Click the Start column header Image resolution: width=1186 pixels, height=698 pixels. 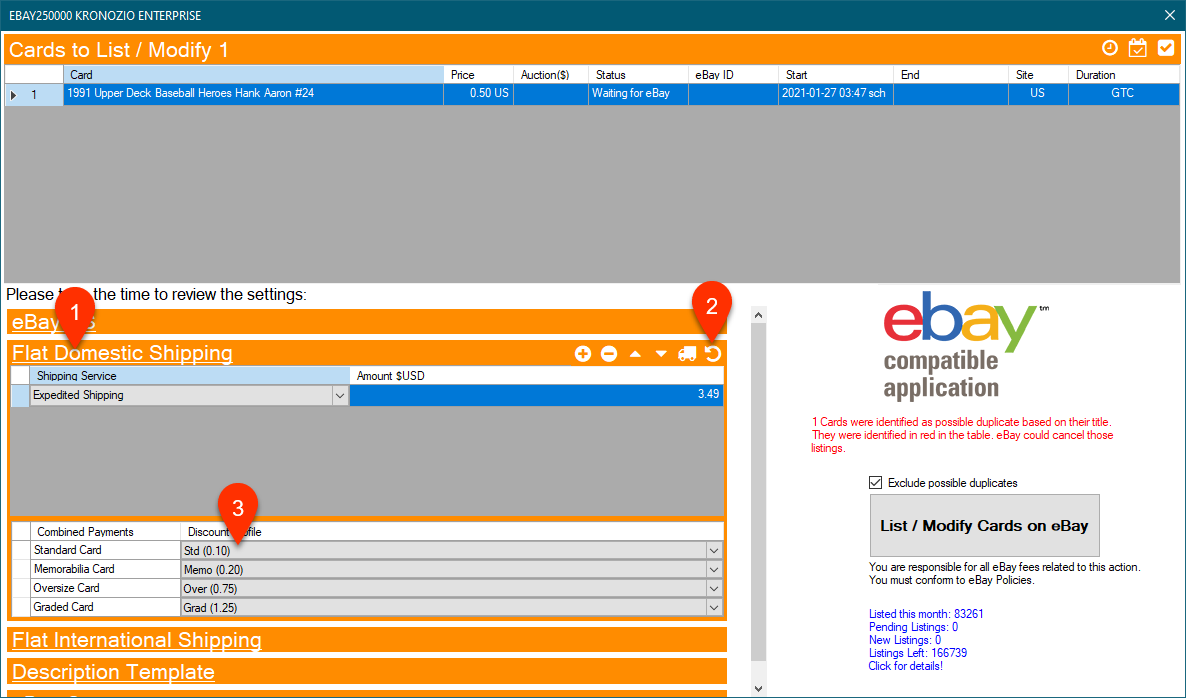pyautogui.click(x=836, y=75)
